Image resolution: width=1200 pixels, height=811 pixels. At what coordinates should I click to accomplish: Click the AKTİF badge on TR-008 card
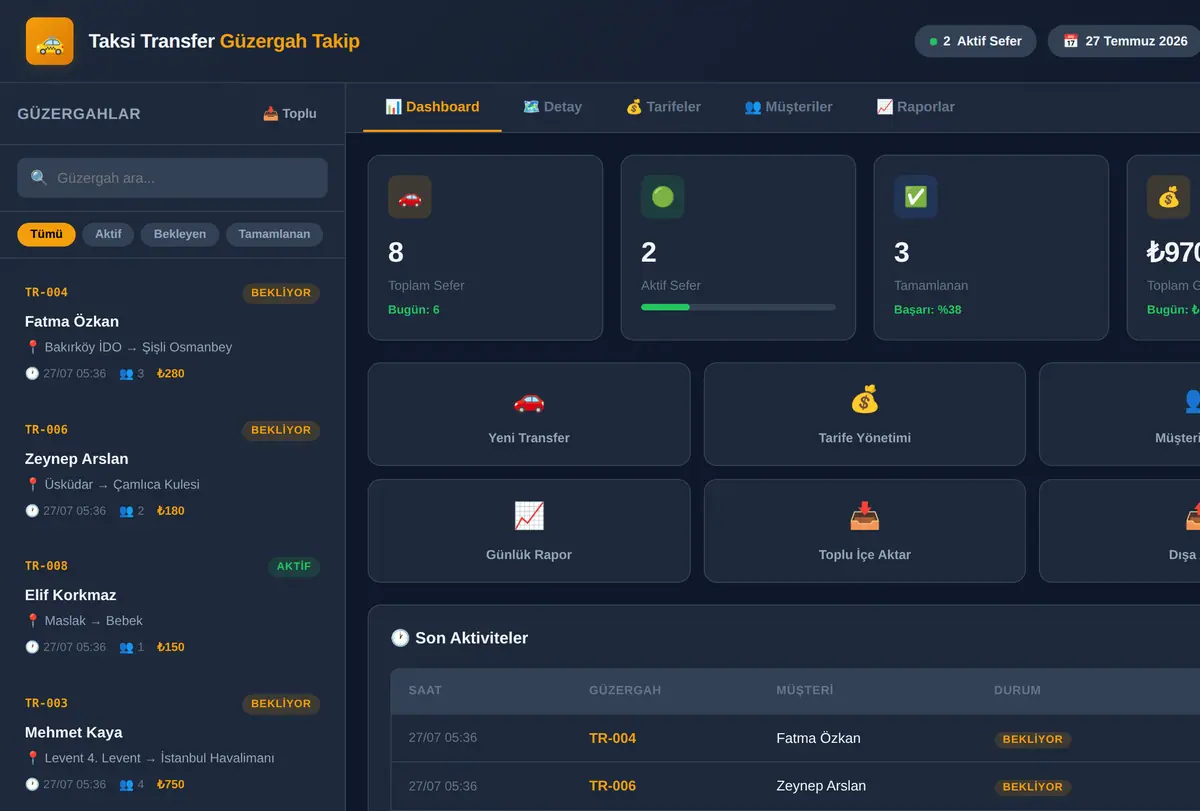pyautogui.click(x=294, y=566)
